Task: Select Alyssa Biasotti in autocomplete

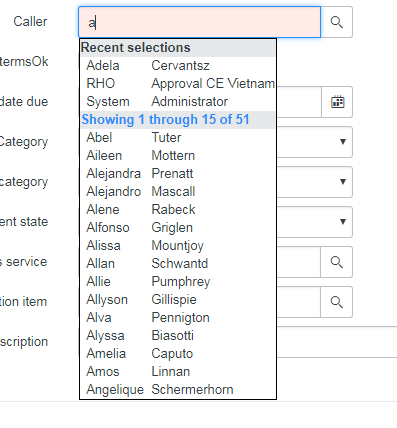Action: tap(178, 336)
